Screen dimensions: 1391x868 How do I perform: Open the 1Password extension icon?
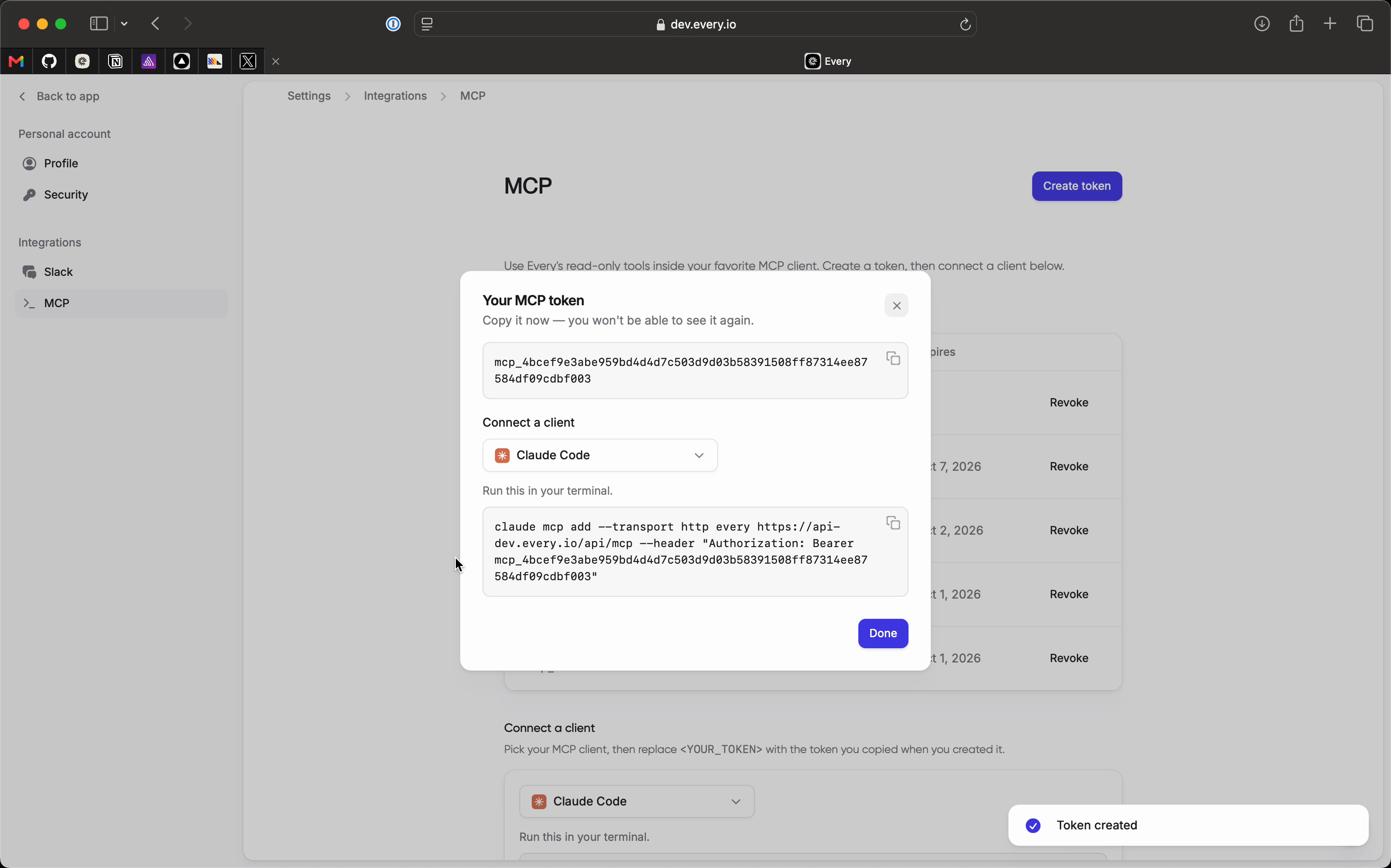393,23
